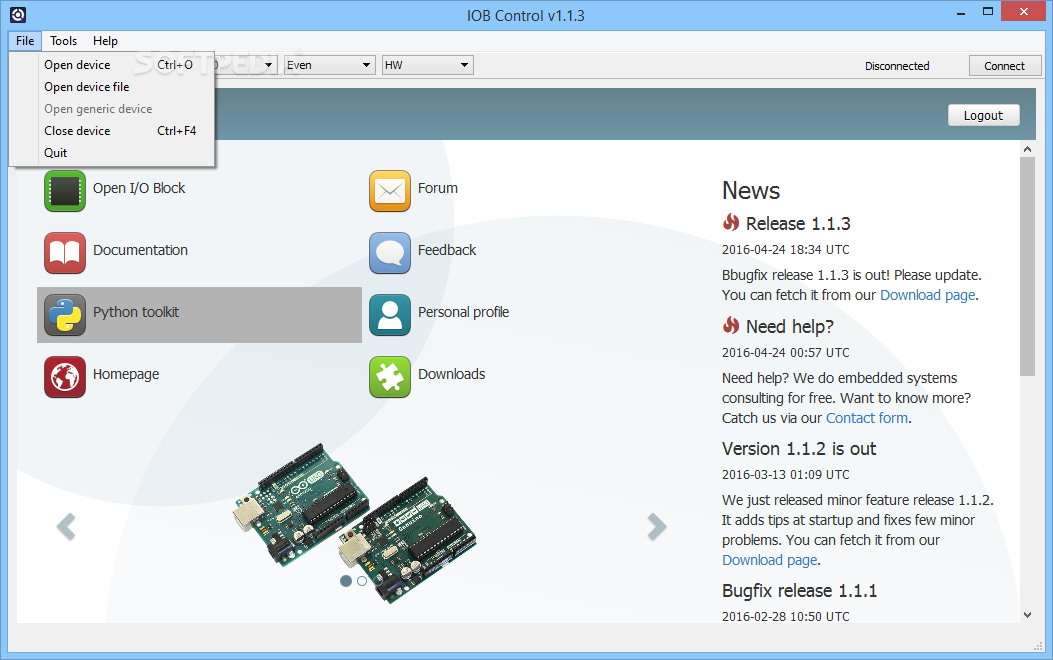1053x660 pixels.
Task: Click the 2016-03-13 01:09 UTC timestamp
Action: (x=786, y=475)
